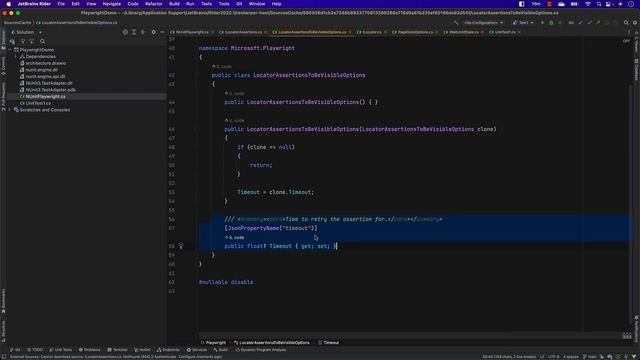Image resolution: width=640 pixels, height=360 pixels.
Task: Open the Terminal tool window
Action: point(118,350)
